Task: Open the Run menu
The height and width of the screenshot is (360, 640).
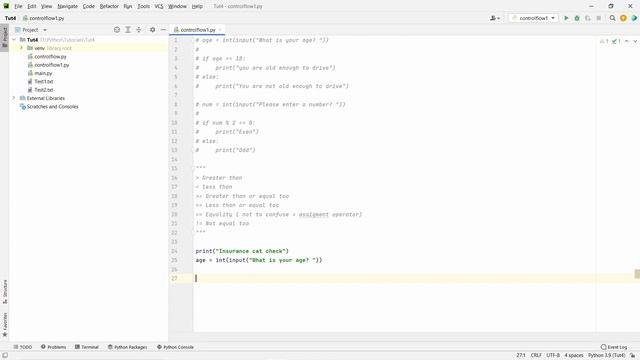Action: pyautogui.click(x=128, y=6)
